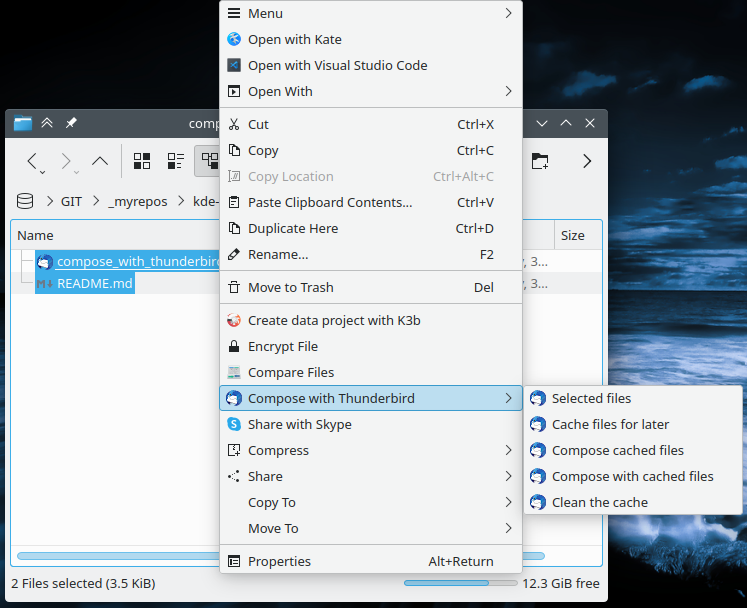The image size is (747, 608).
Task: Navigate to _myrepos in the breadcrumb
Action: point(138,202)
